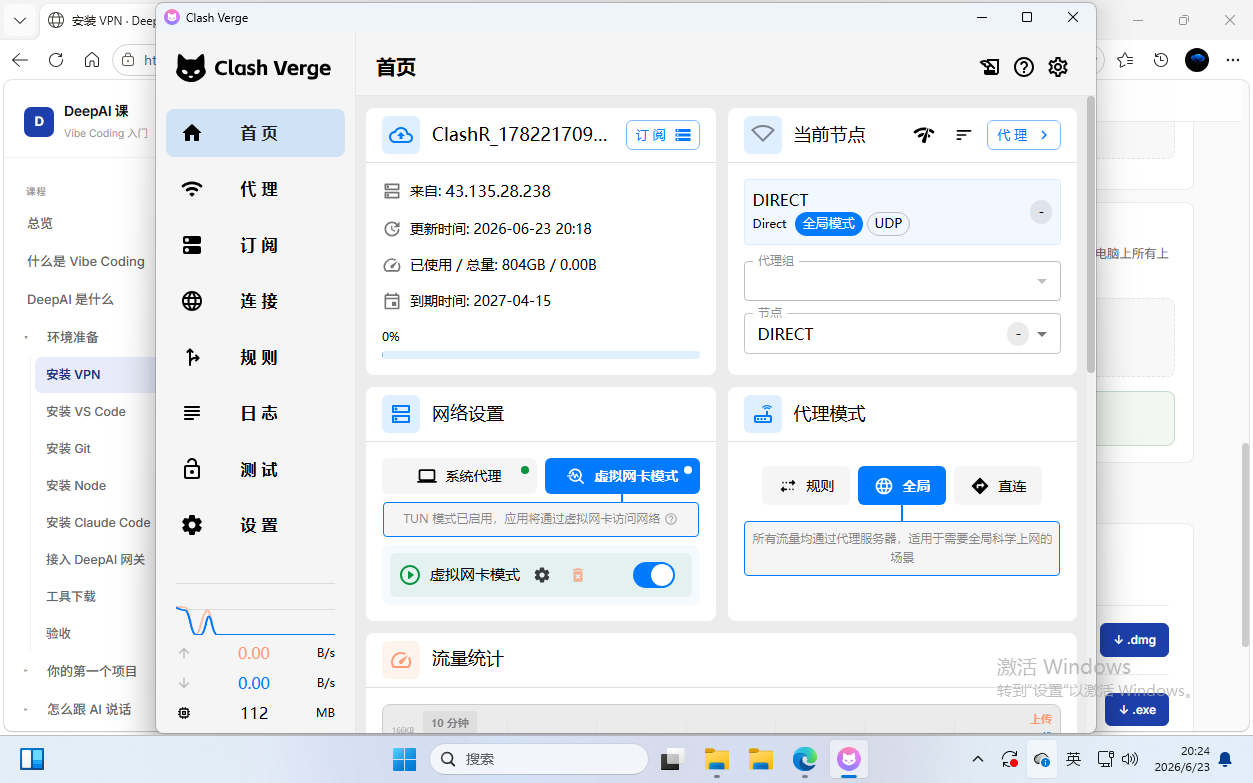Click the taskbar 搜索 search box
1253x783 pixels.
pos(538,760)
